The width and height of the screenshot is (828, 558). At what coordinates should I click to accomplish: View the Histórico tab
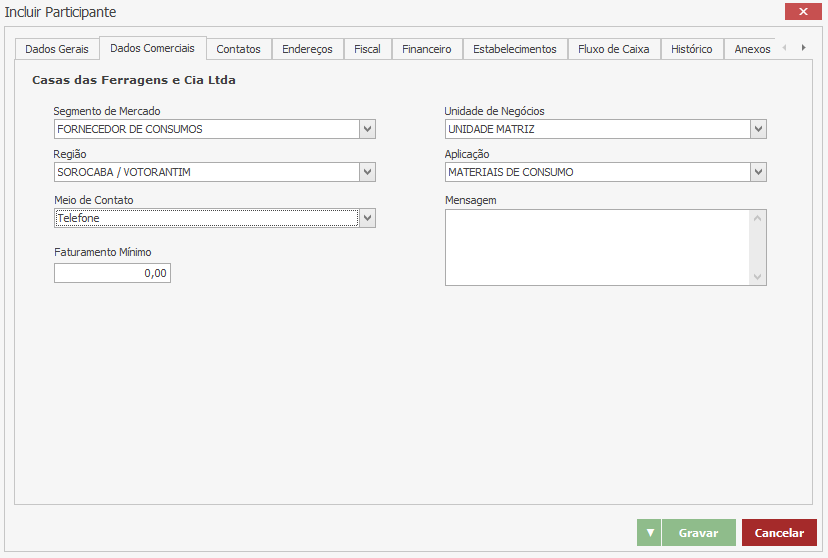(691, 49)
